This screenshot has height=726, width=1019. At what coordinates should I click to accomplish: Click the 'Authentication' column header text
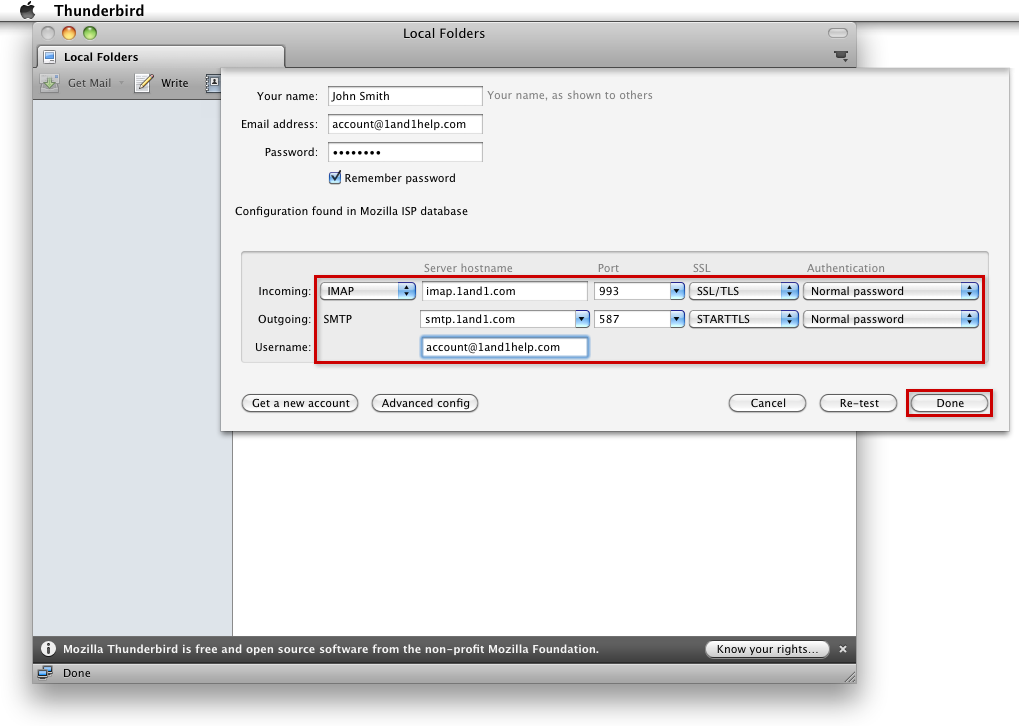[x=845, y=268]
